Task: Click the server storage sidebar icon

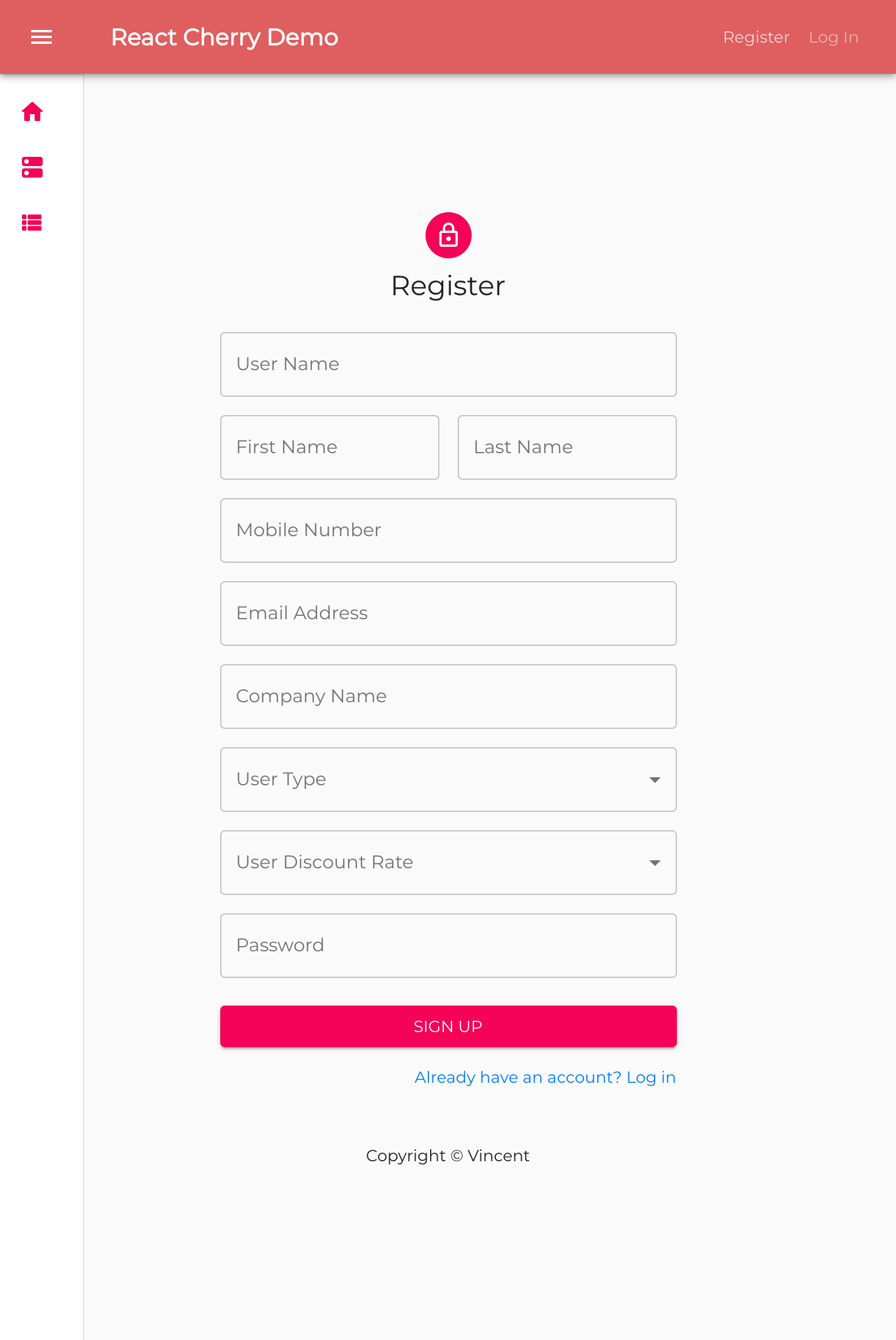Action: [32, 167]
